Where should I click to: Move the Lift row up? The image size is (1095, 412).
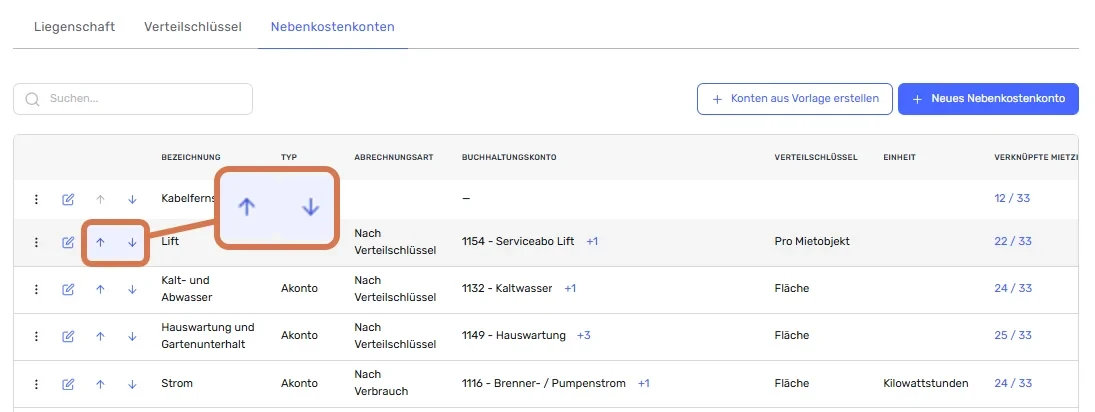[x=100, y=242]
